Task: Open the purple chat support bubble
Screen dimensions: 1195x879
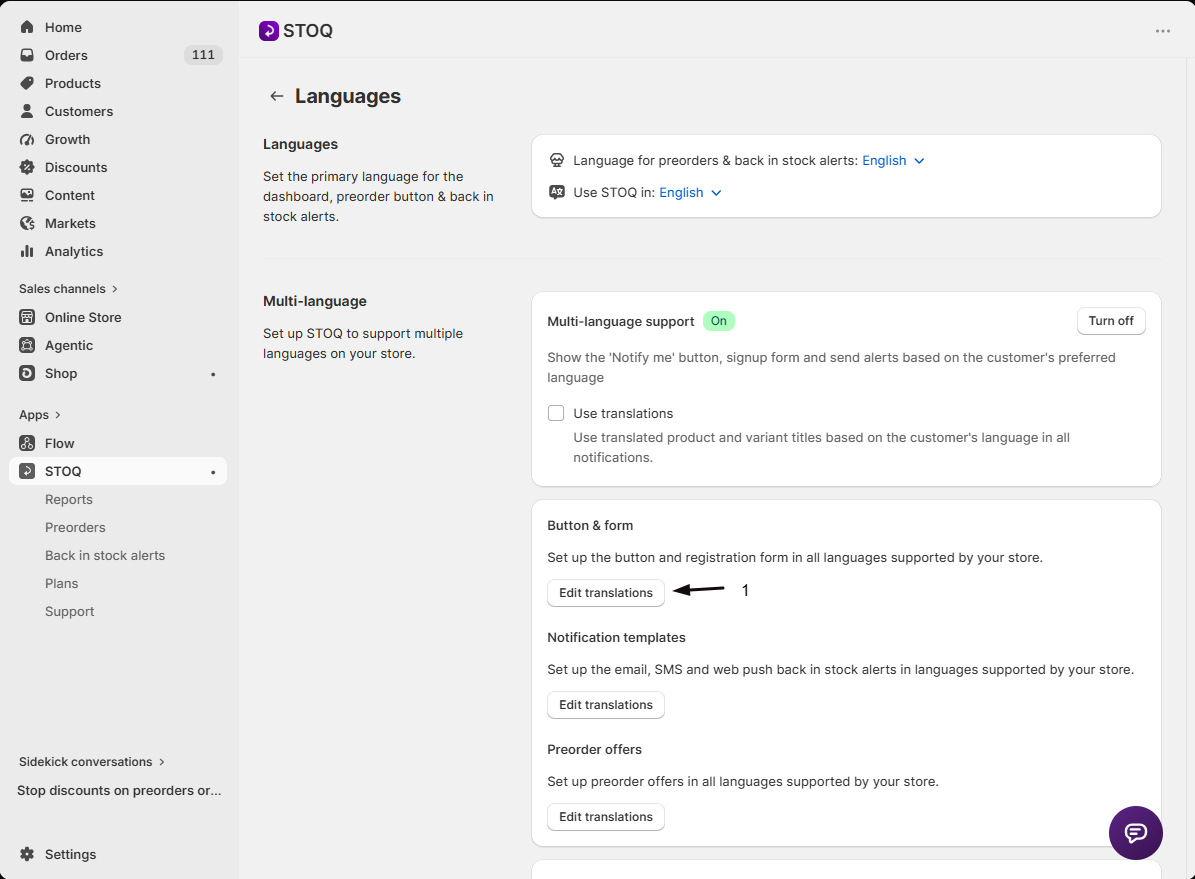Action: 1136,832
